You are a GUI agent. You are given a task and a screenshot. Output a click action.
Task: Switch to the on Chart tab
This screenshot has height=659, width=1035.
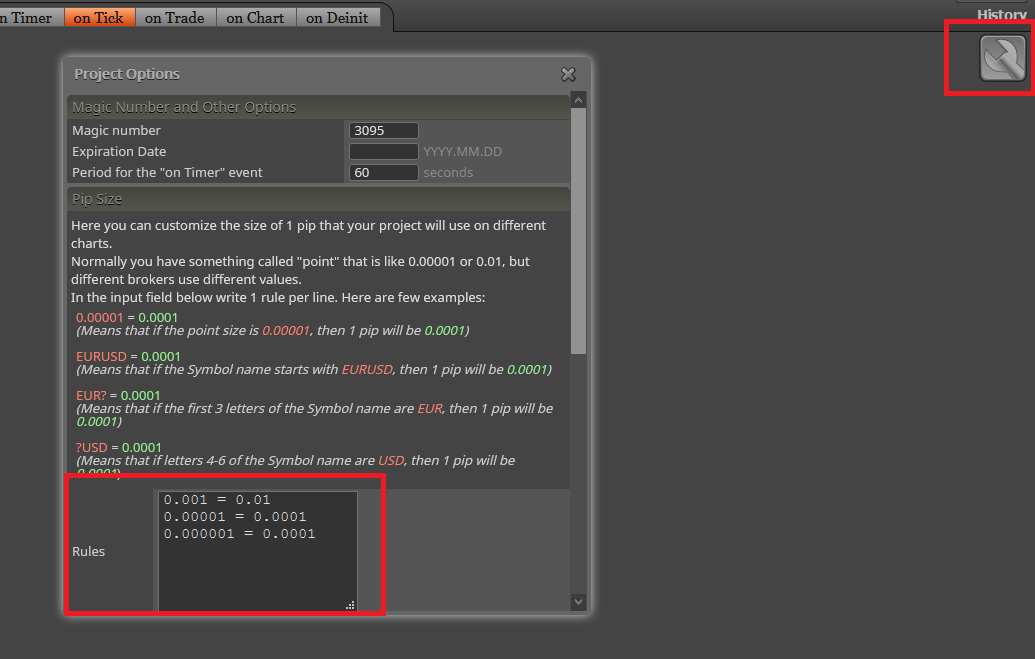(255, 18)
